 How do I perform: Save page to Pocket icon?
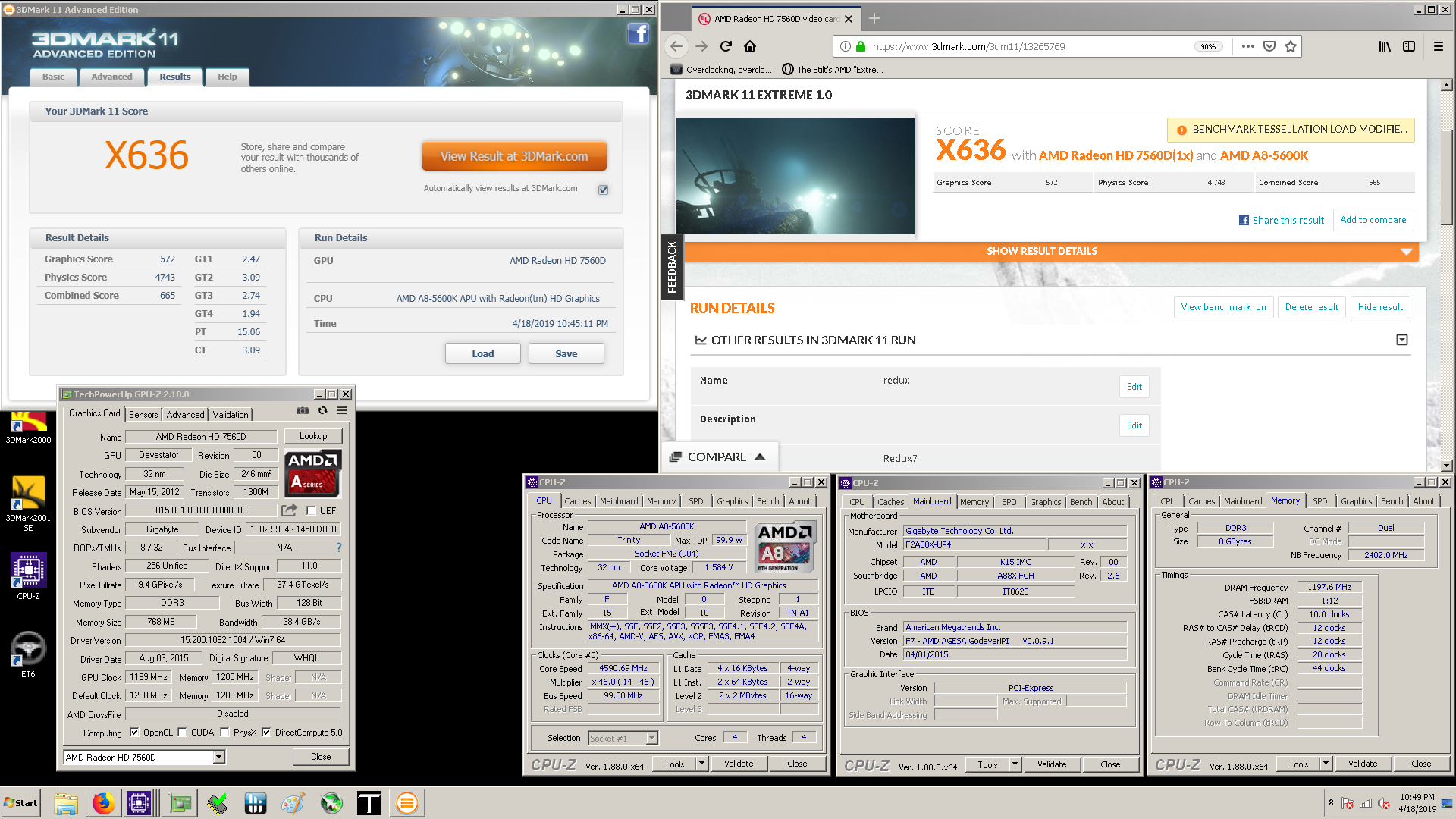(1269, 46)
